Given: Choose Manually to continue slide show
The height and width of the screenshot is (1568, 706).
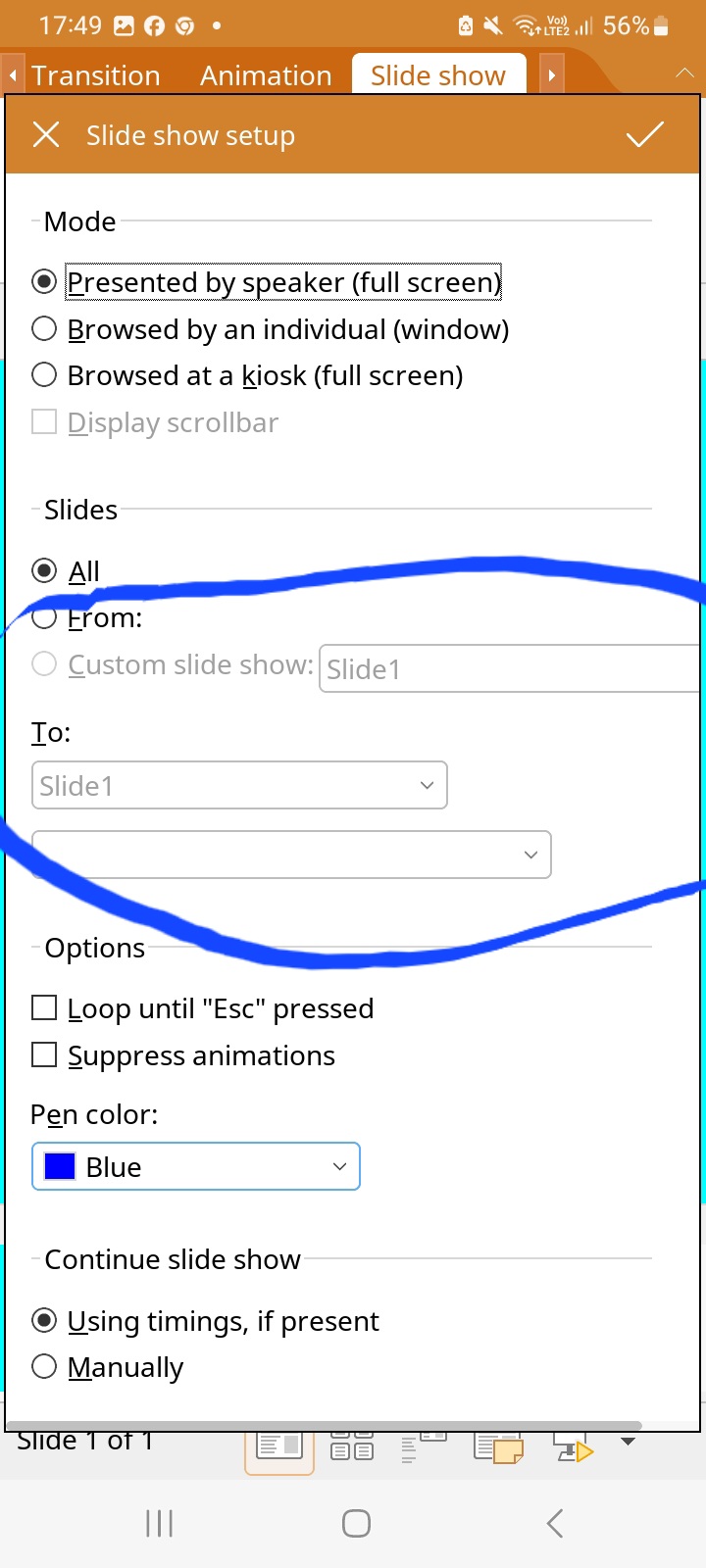Looking at the screenshot, I should pos(108,1367).
